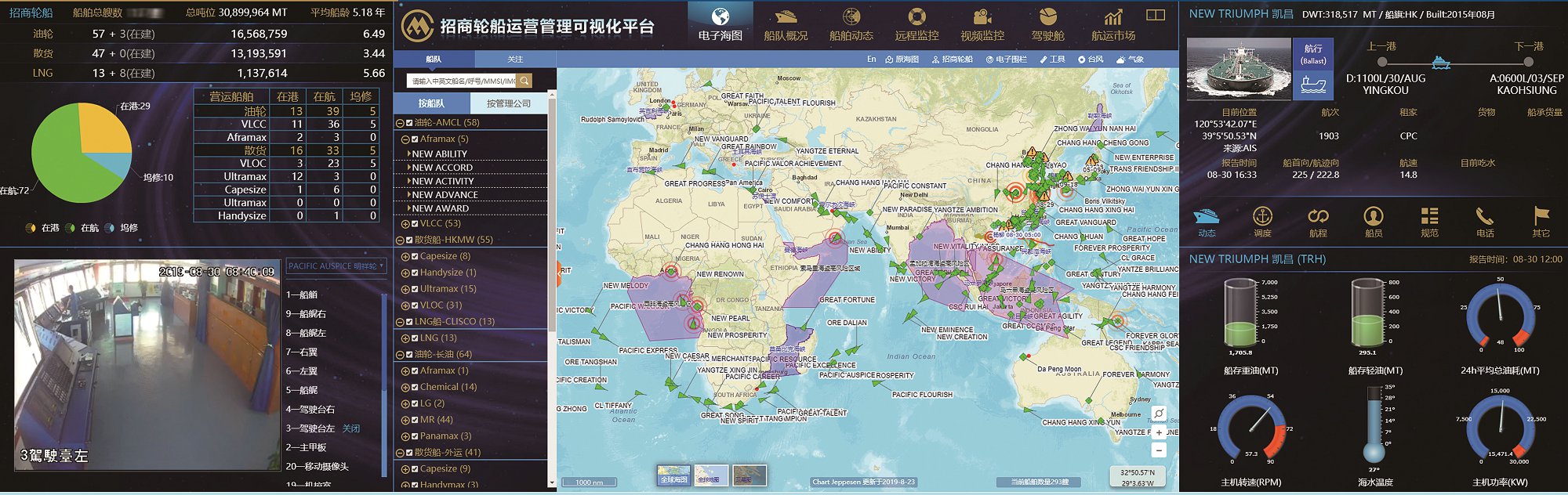
Task: Select camera 2—主甲板
Action: pos(306,447)
